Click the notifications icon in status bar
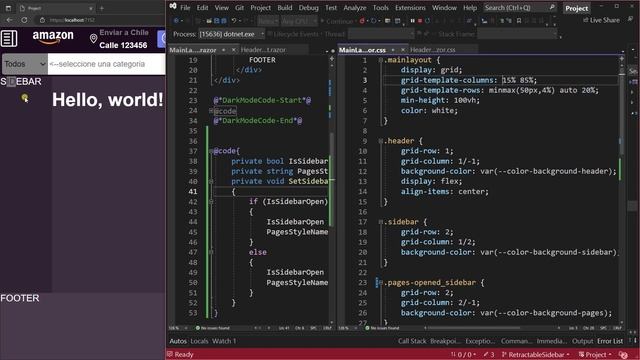Viewport: 640px width, 360px height. 623,355
